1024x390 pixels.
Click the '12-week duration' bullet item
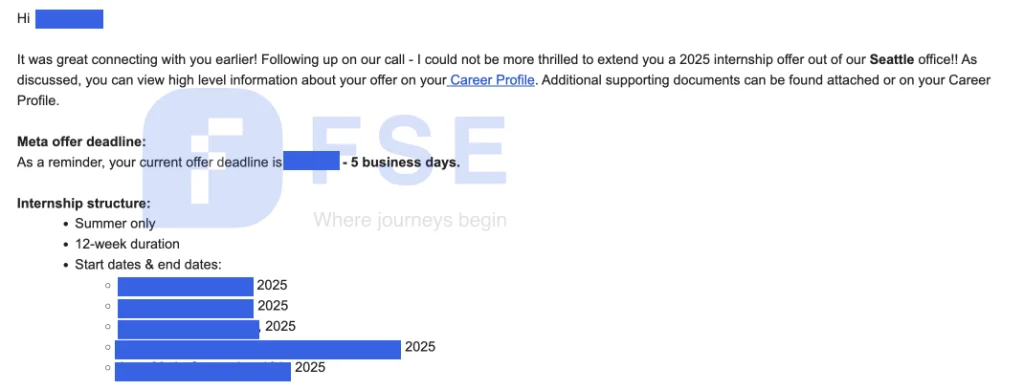[x=127, y=244]
